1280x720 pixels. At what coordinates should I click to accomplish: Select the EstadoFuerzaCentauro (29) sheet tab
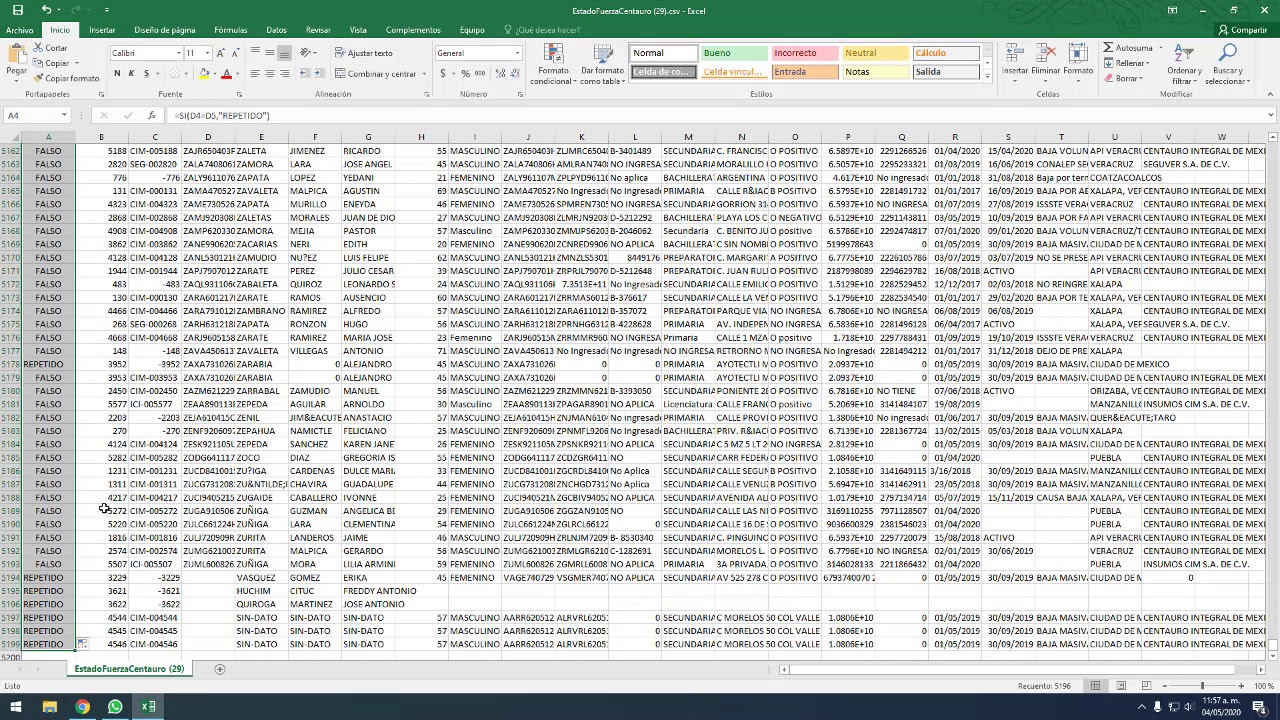click(x=129, y=668)
